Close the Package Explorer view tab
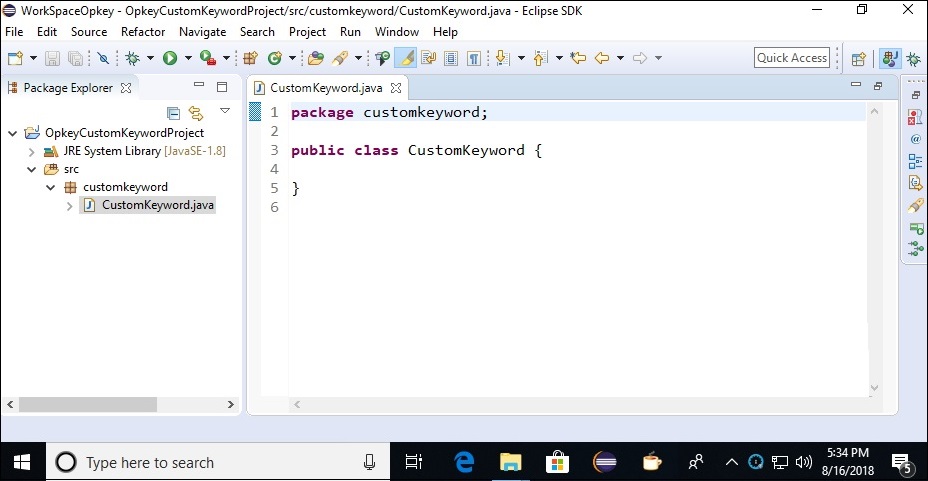 point(126,88)
